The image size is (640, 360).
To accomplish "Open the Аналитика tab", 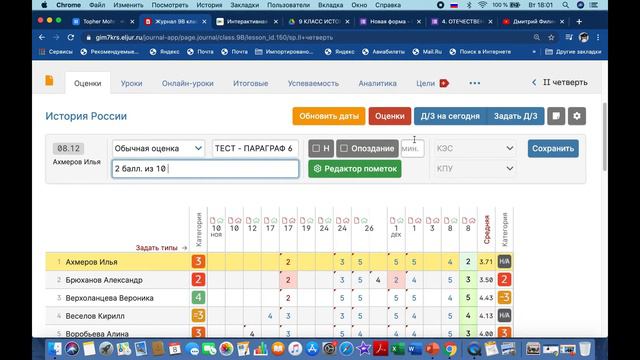I will (378, 83).
